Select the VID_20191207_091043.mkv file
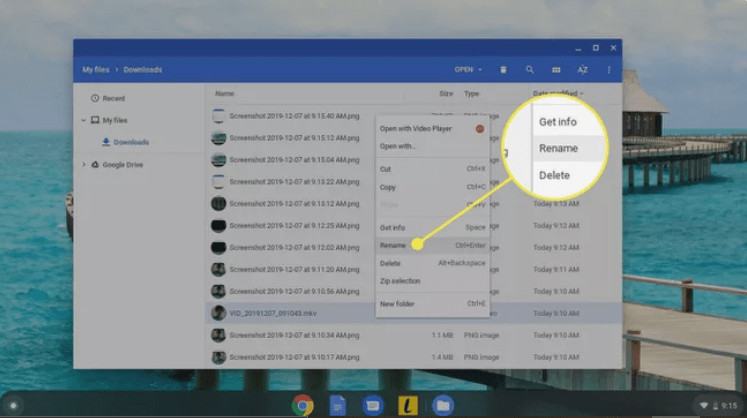747x418 pixels. tap(270, 313)
